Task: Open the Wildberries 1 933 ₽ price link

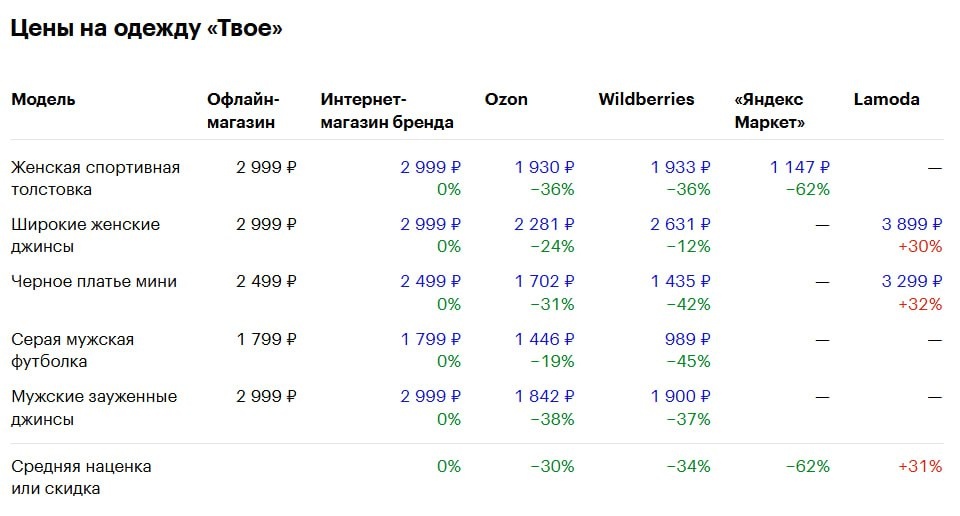Action: click(x=680, y=168)
